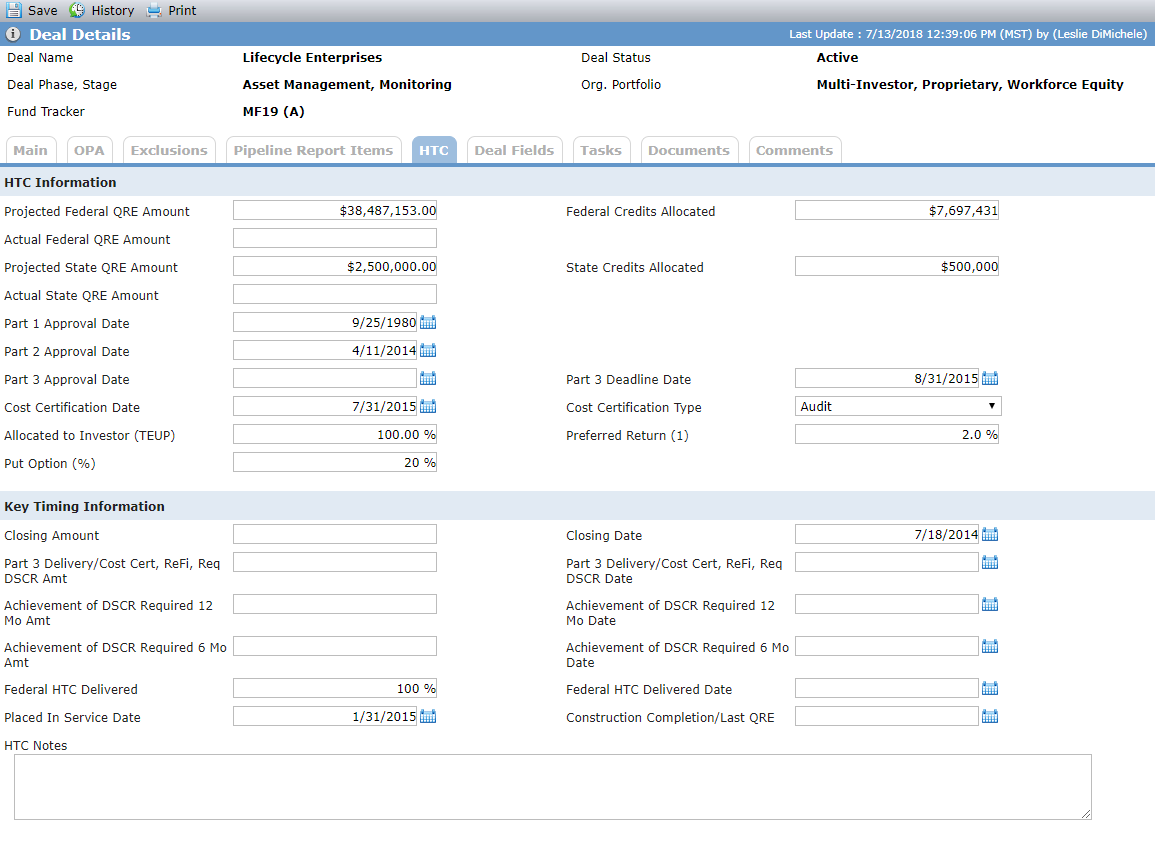
Task: Click the Put Option (%) field
Action: click(335, 463)
